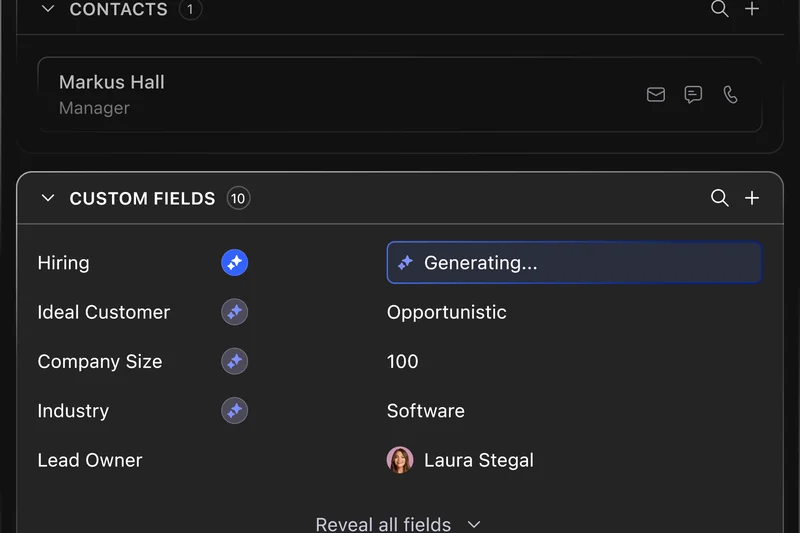Collapse the Contacts section chevron

(x=47, y=9)
